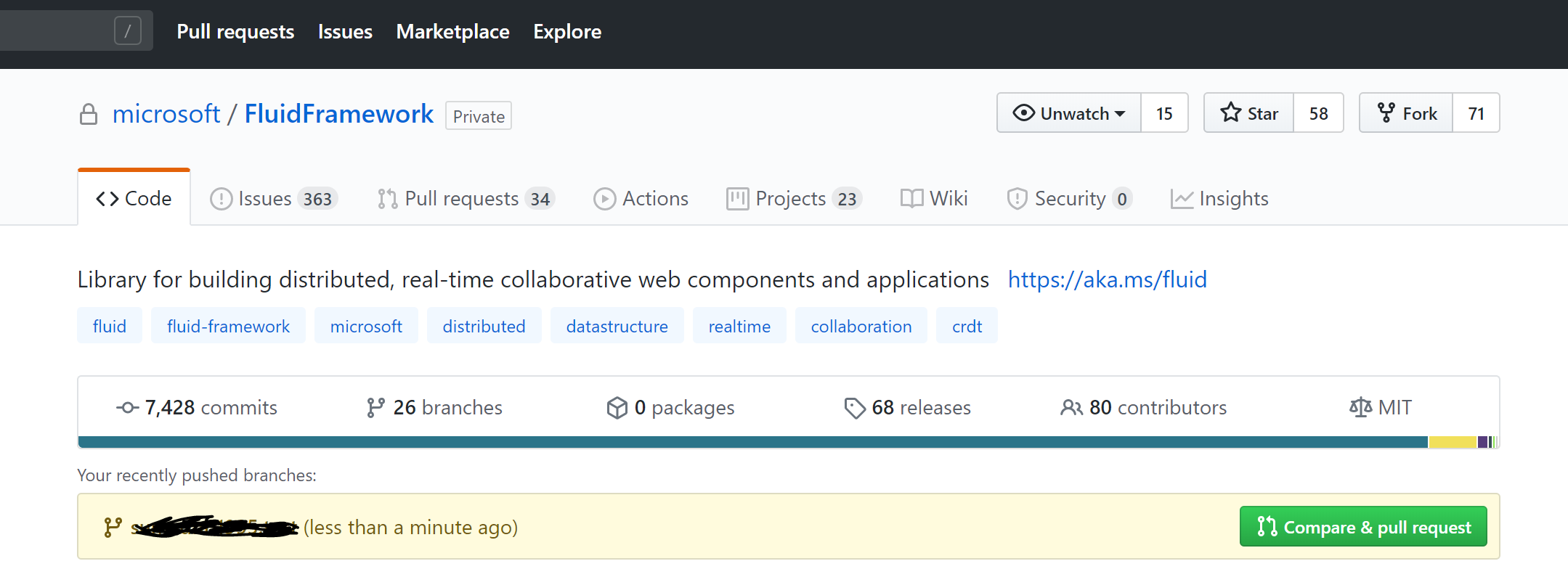The width and height of the screenshot is (1568, 577).
Task: Click the contributors people icon
Action: pos(1071,408)
